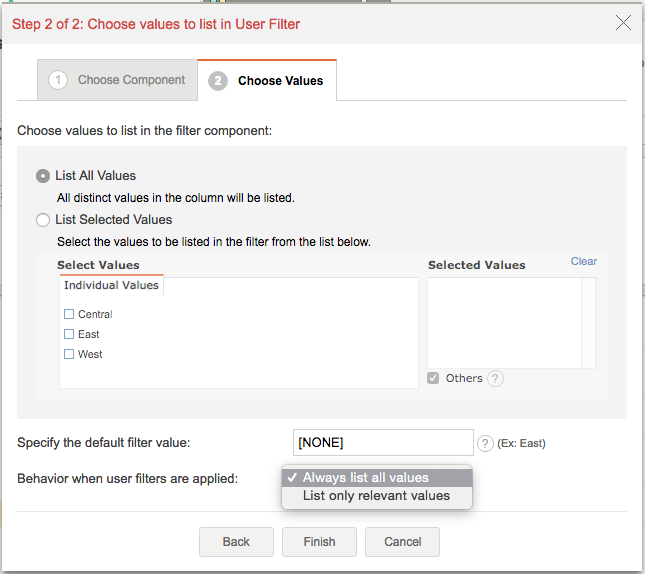This screenshot has height=574, width=645.
Task: Close the User Filter dialog
Action: 623,23
